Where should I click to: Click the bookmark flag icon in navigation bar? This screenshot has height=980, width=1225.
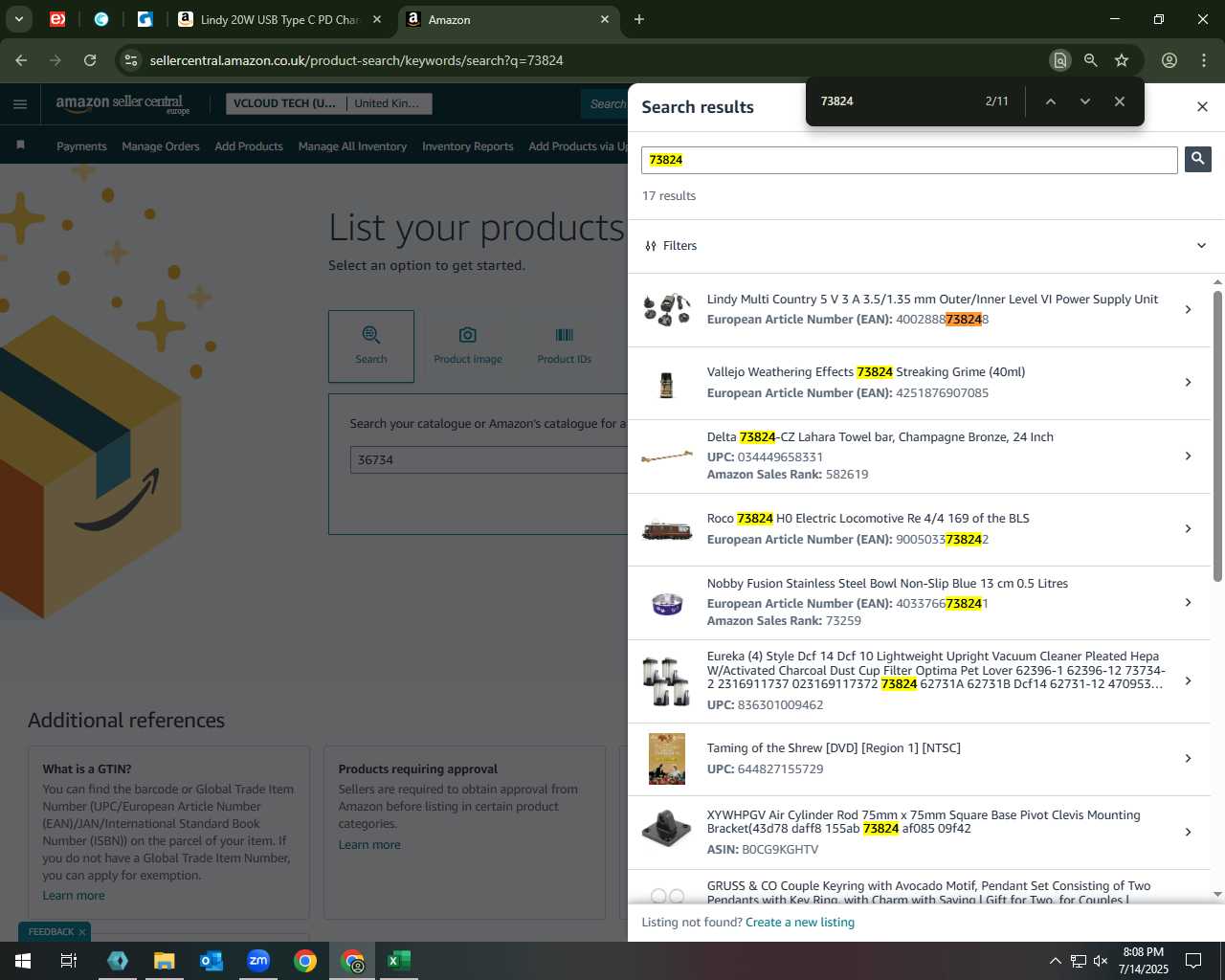(20, 145)
